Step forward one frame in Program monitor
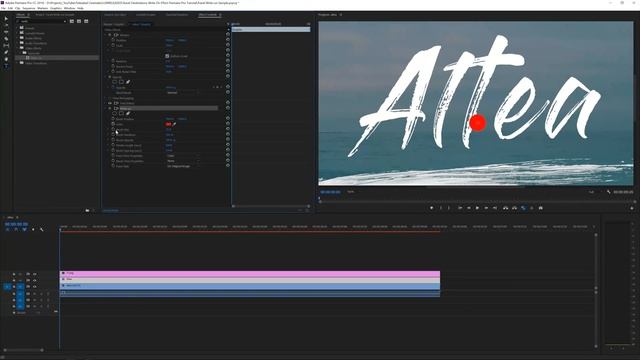Screen dimensions: 640x360 [x=486, y=208]
